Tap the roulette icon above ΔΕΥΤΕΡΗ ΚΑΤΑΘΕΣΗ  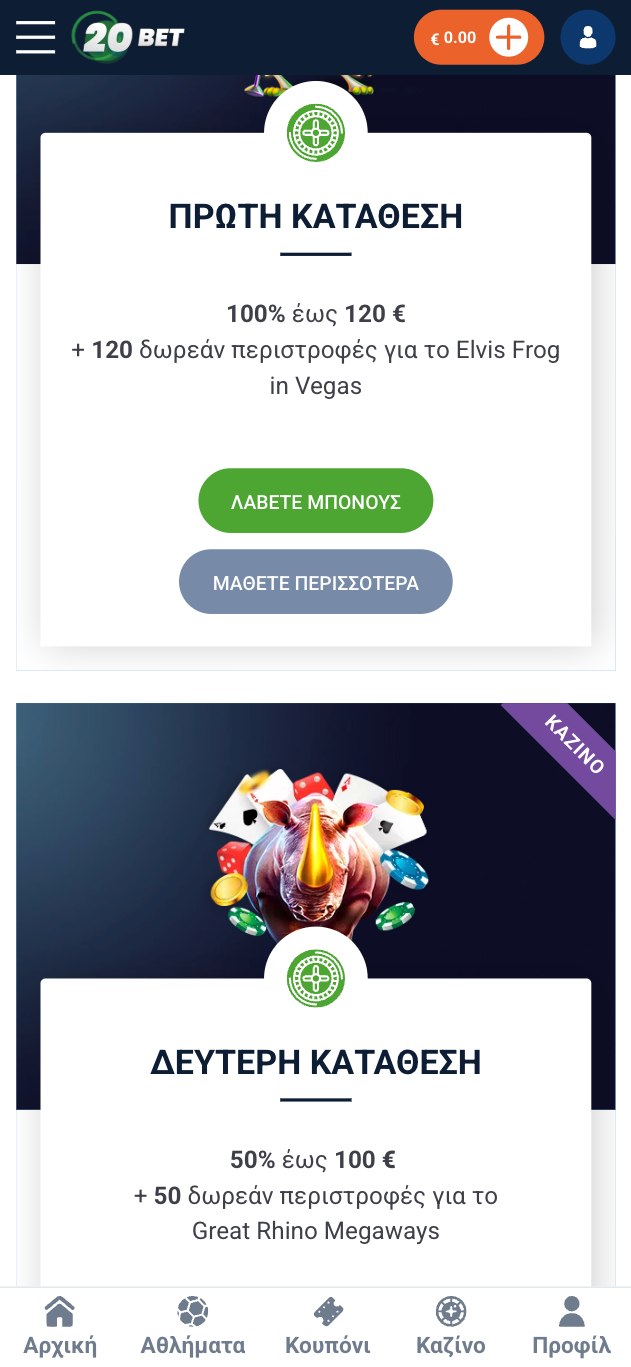tap(316, 978)
